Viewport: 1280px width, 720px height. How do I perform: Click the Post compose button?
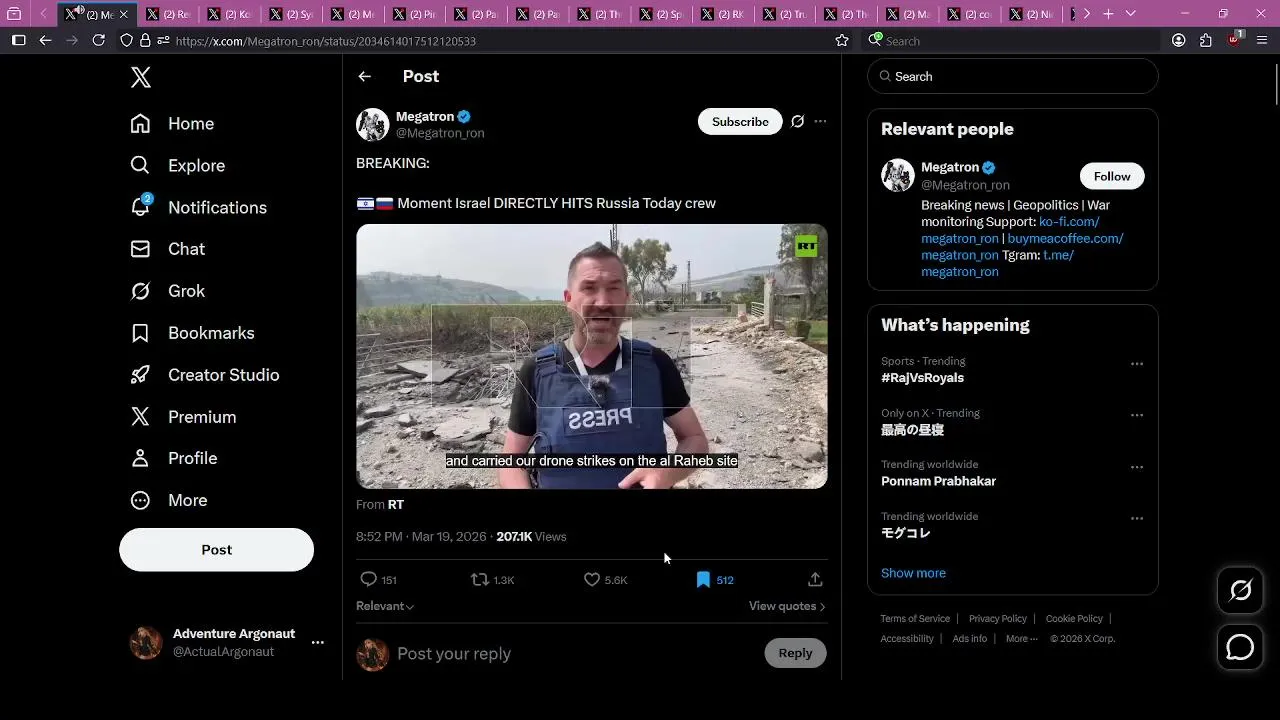216,550
